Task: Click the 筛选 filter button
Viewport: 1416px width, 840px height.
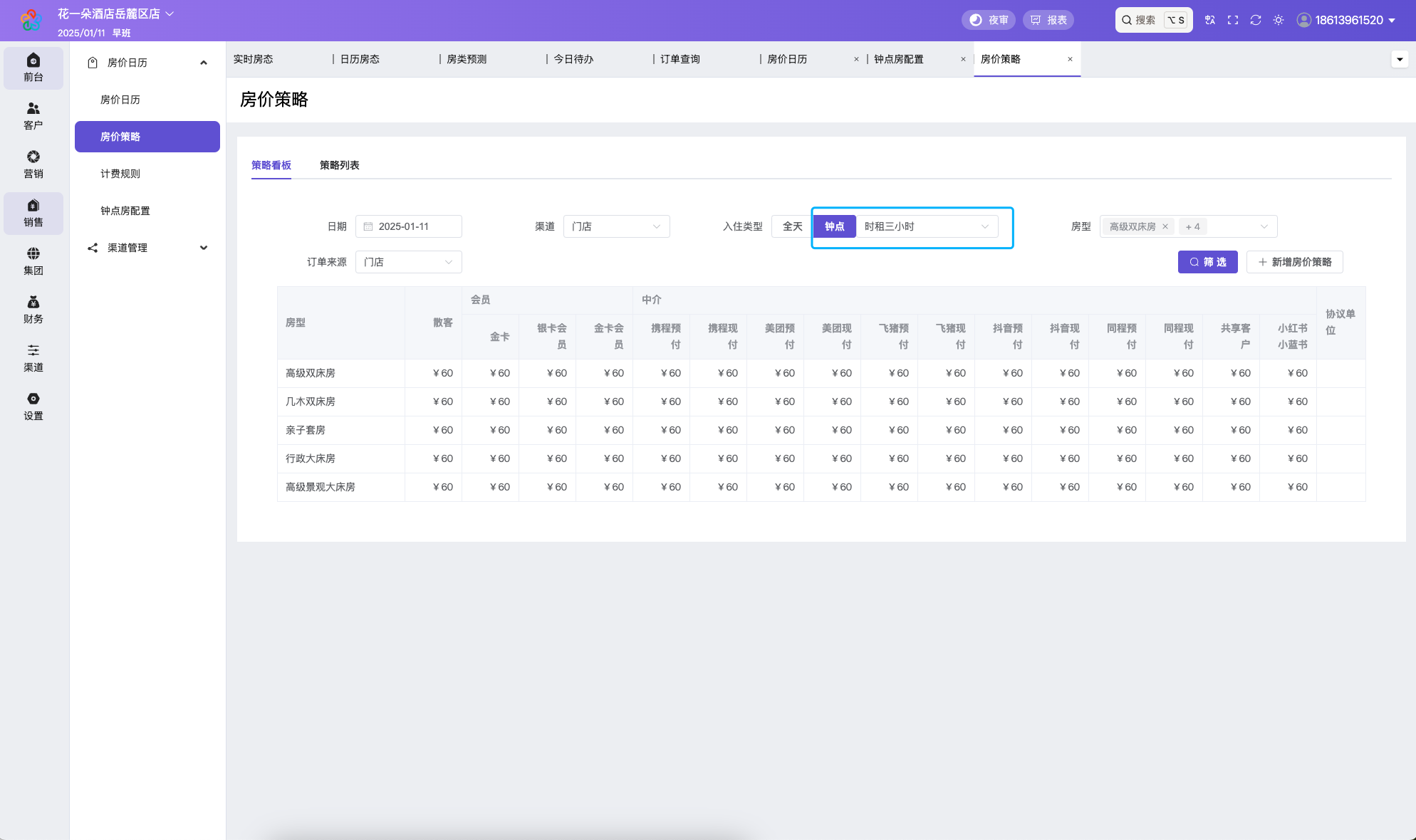Action: (1208, 262)
